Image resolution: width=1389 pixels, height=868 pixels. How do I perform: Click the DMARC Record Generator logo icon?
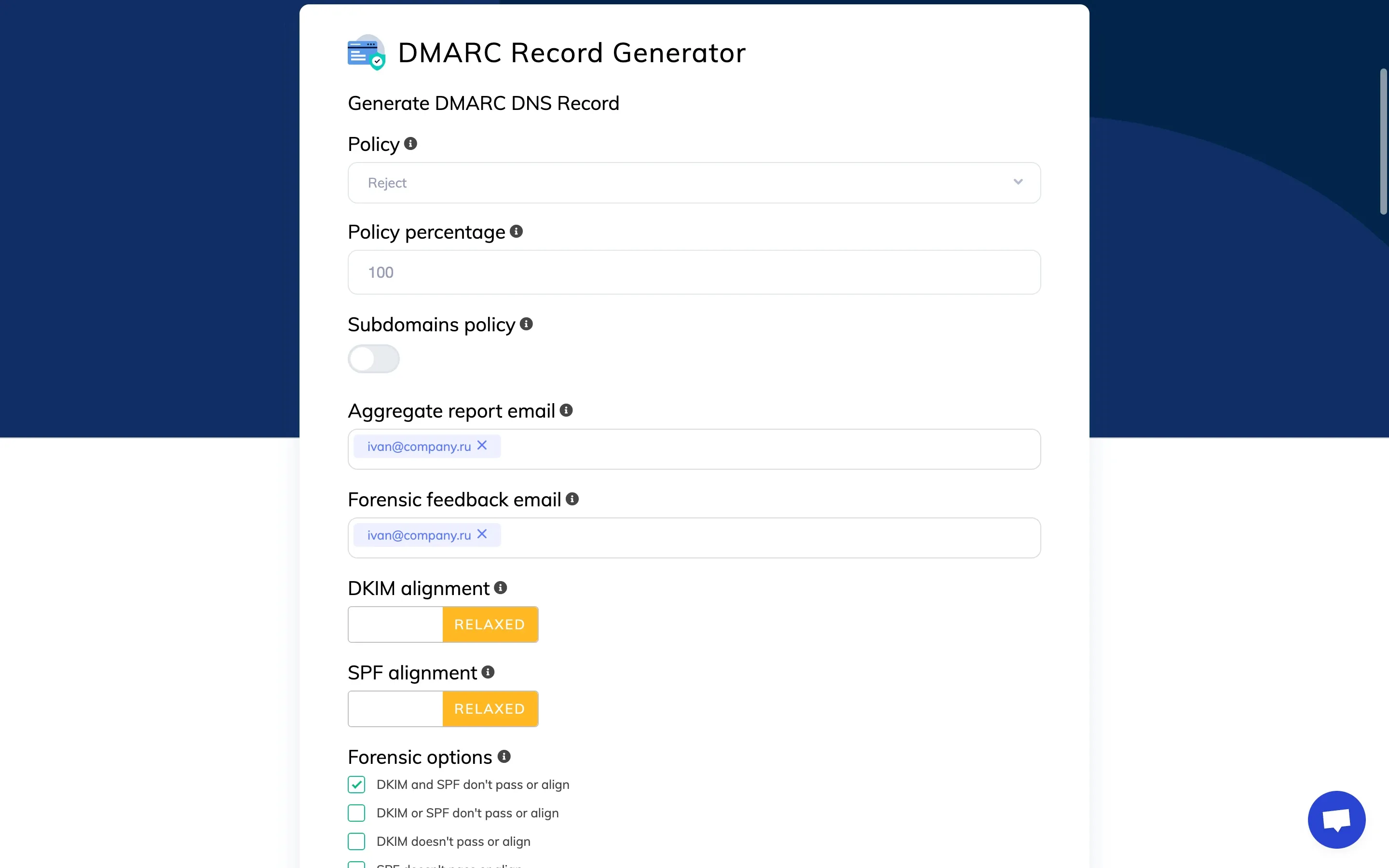366,52
